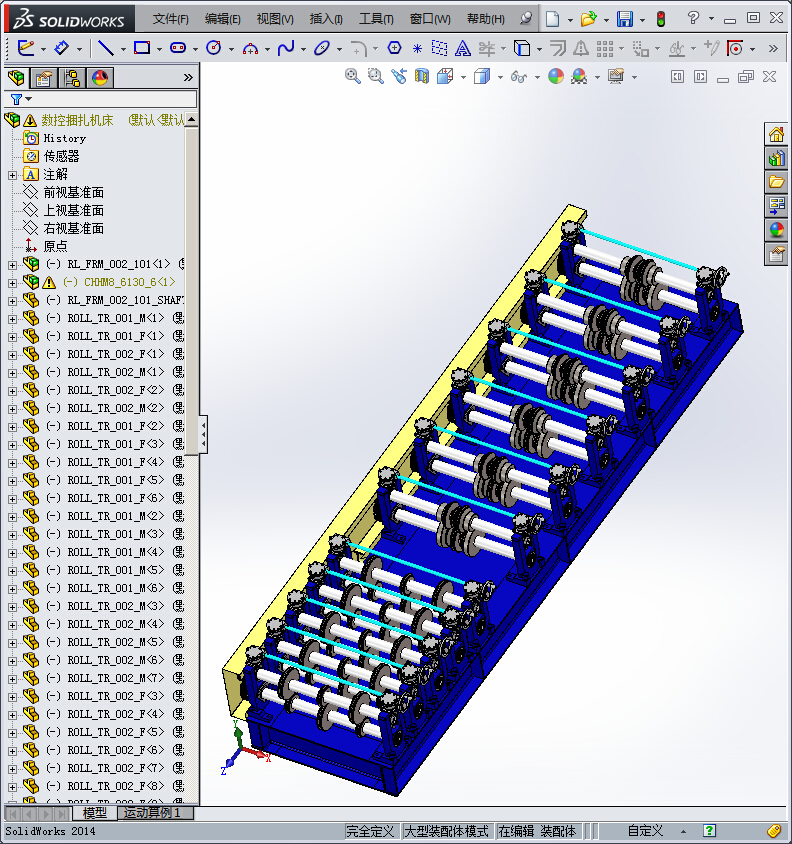The width and height of the screenshot is (792, 844).
Task: Select the Rectangle sketch tool
Action: (142, 48)
